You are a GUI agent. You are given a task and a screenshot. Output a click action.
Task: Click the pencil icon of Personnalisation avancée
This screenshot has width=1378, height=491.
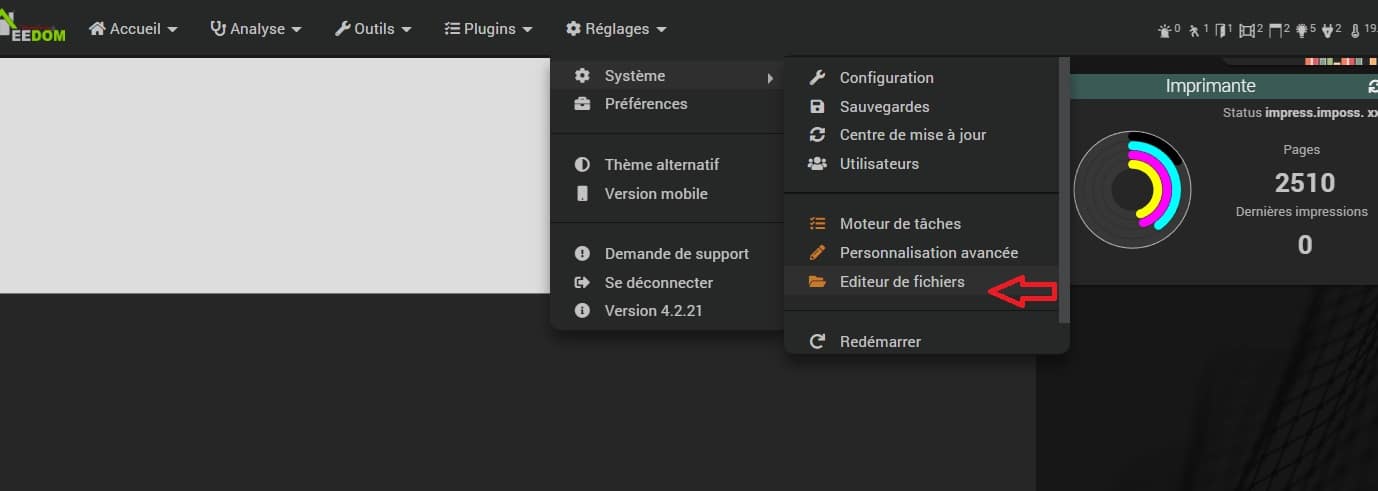(x=817, y=253)
